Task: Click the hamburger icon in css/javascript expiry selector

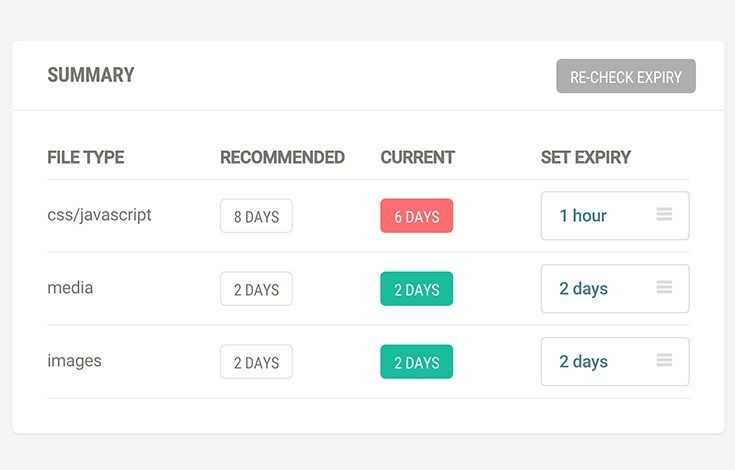Action: (x=664, y=214)
